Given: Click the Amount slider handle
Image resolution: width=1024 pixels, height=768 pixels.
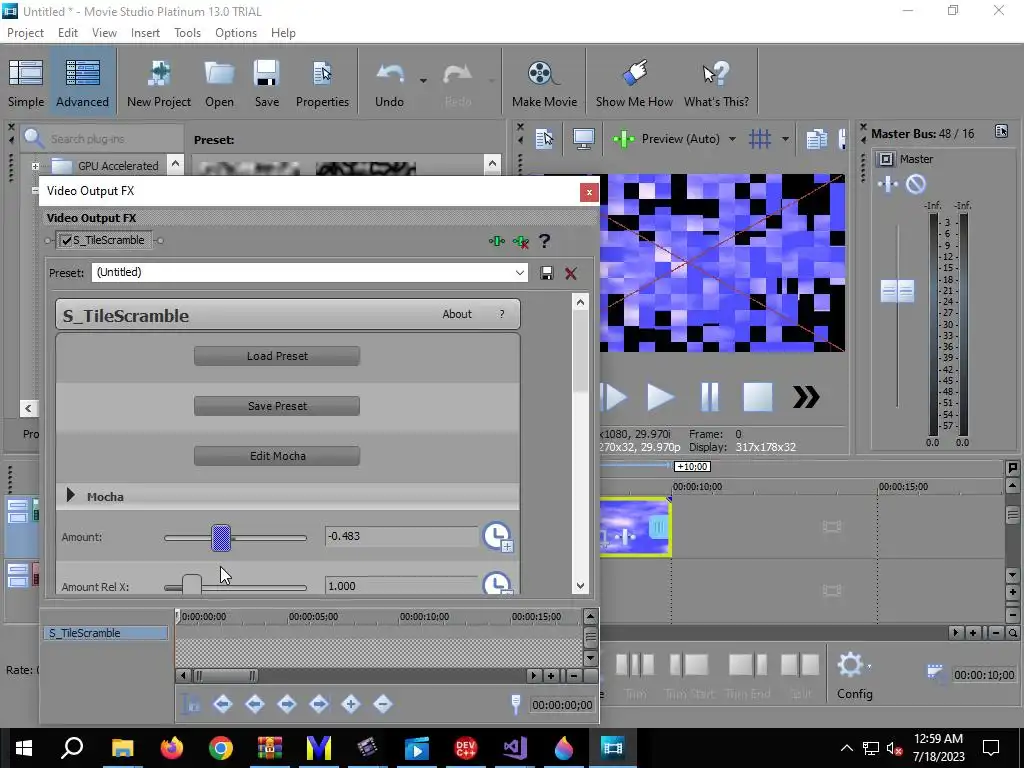Looking at the screenshot, I should pos(221,538).
